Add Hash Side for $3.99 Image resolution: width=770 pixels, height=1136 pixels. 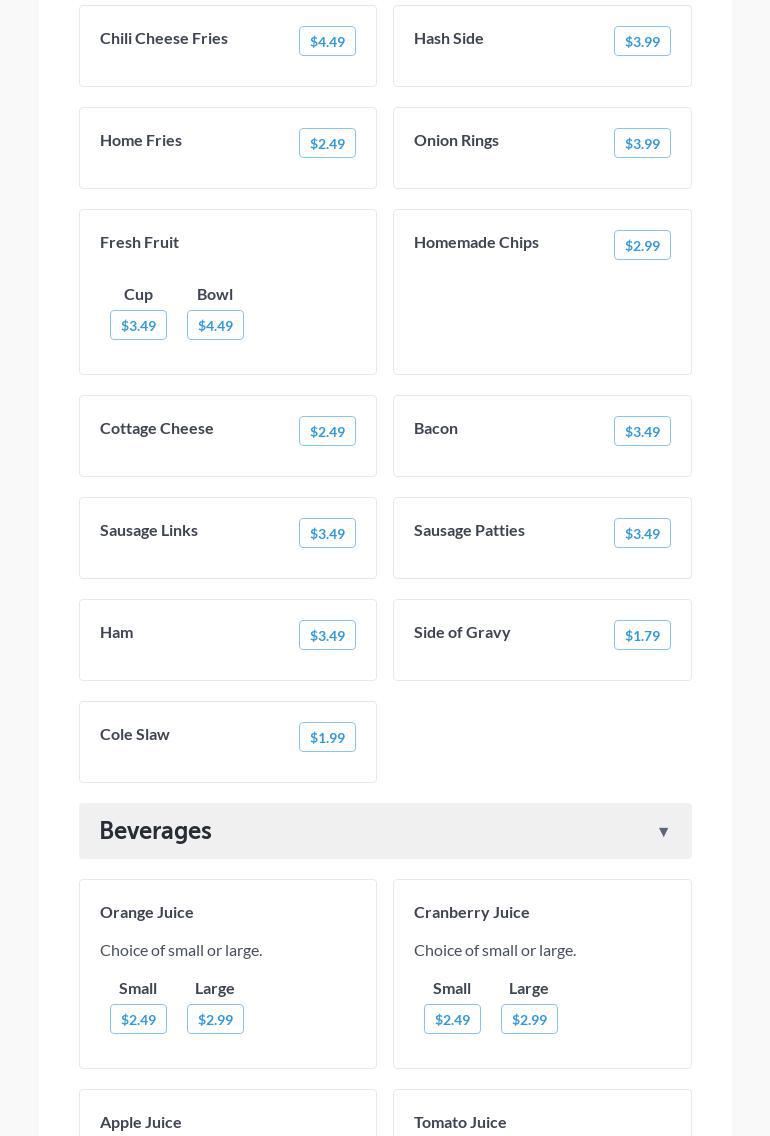[642, 41]
